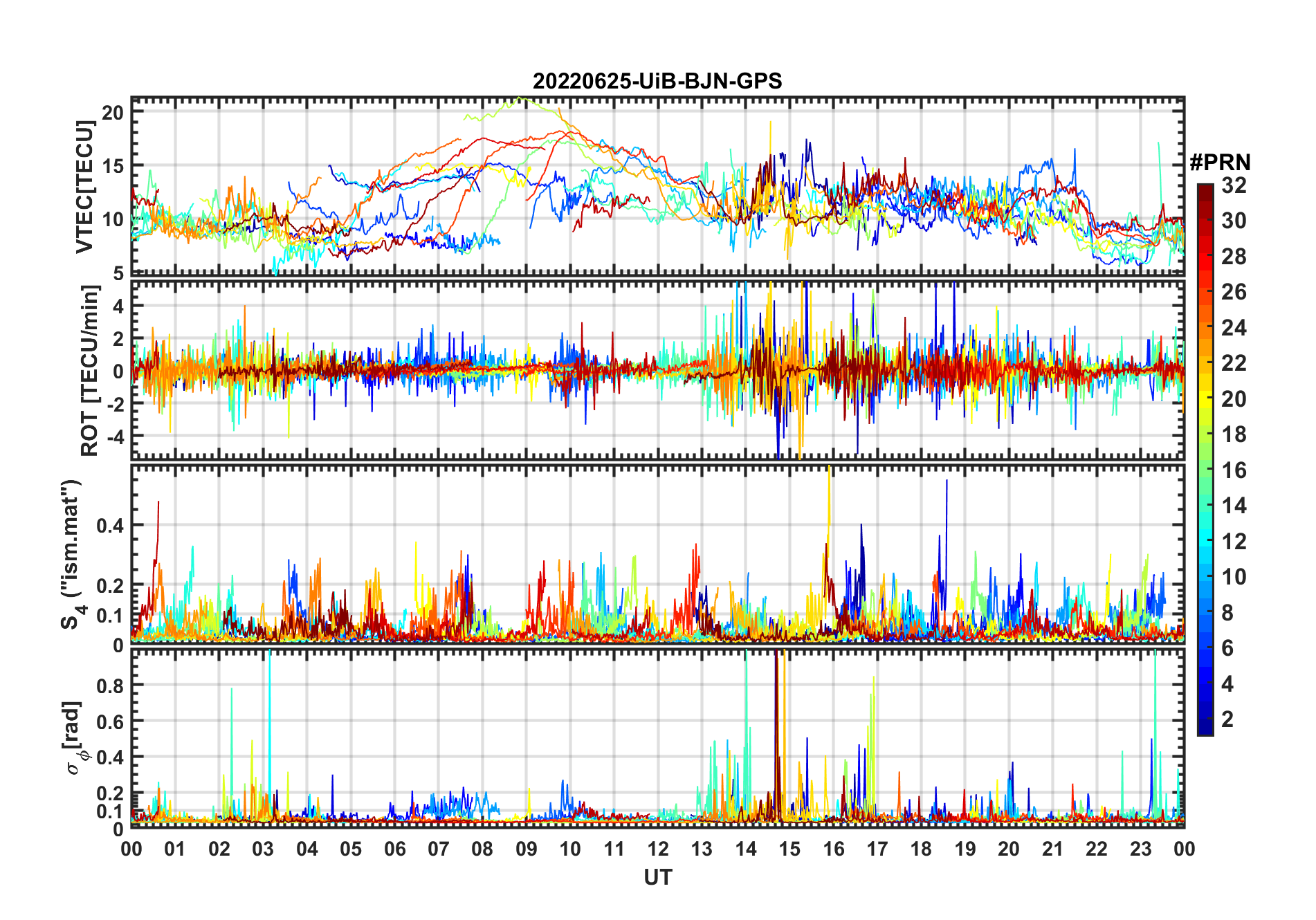The width and height of the screenshot is (1316, 920).
Task: Click the VTEC peak near 09 UT
Action: [x=520, y=99]
